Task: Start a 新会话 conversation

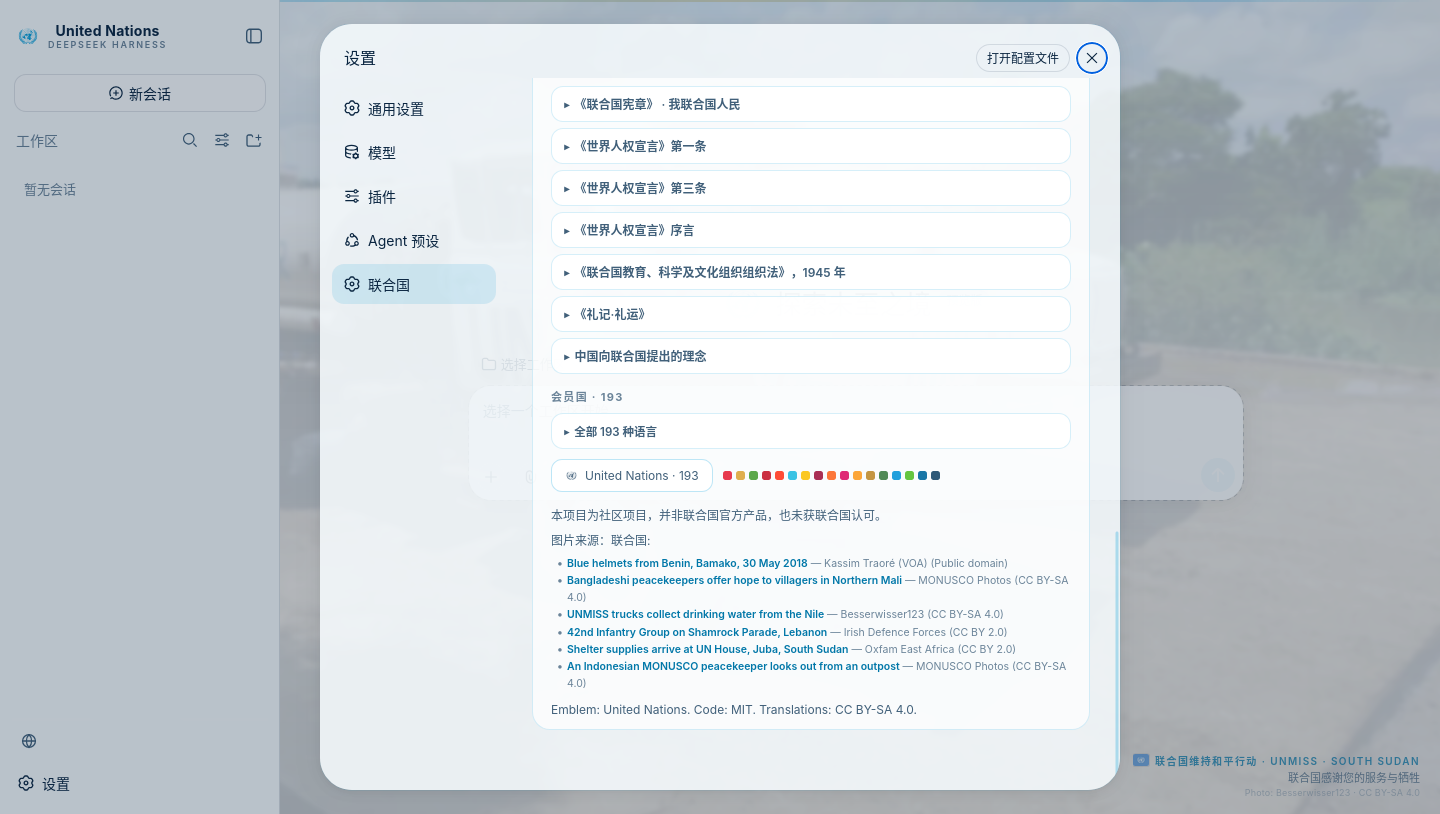Action: tap(140, 93)
